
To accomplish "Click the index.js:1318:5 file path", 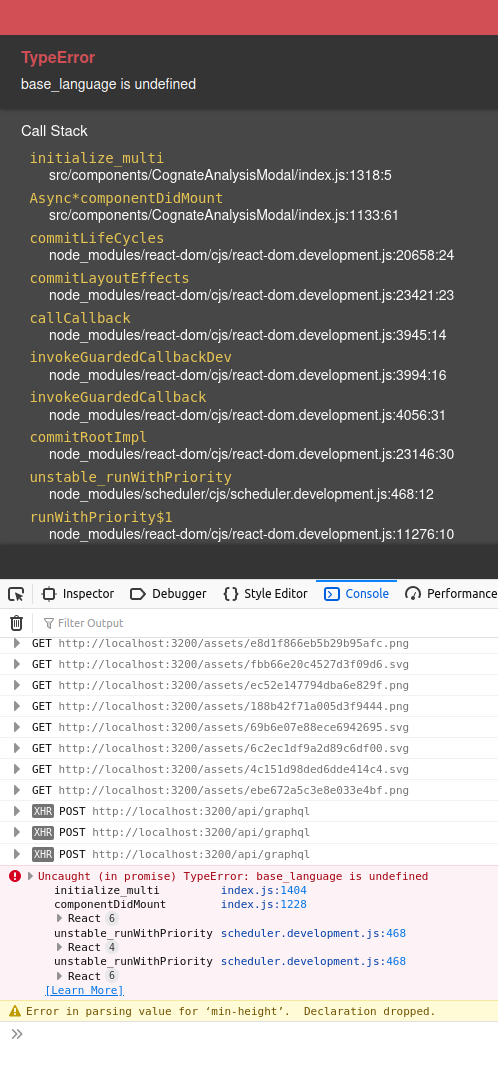I will click(x=220, y=176).
